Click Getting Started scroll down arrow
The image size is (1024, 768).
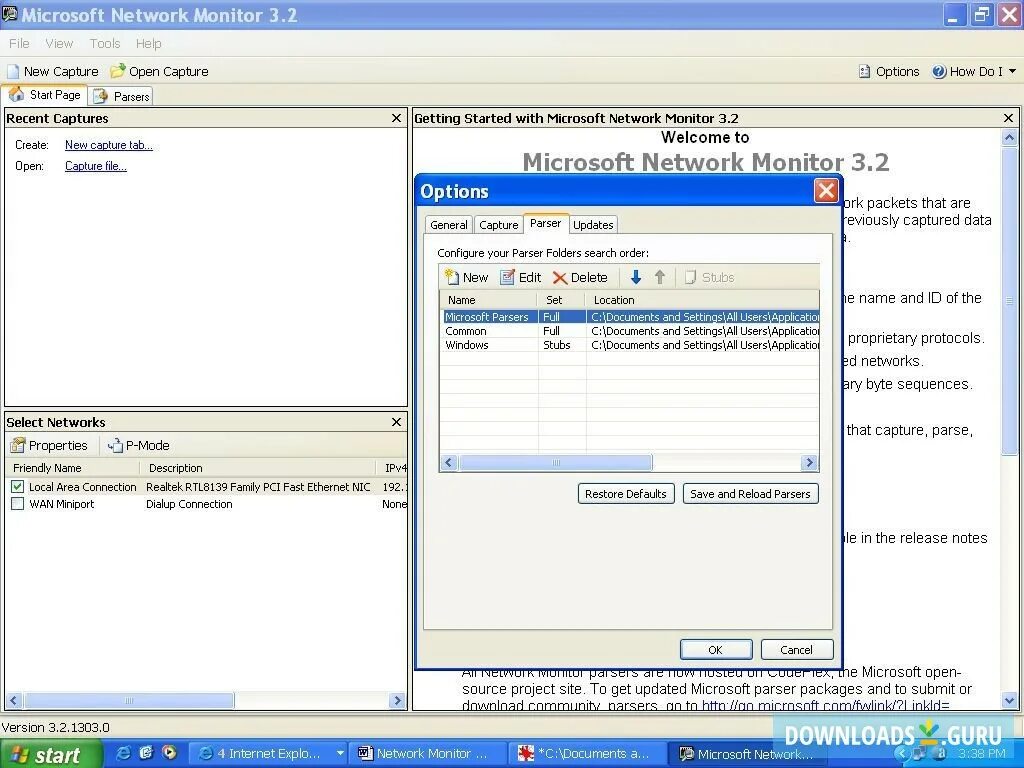1009,701
